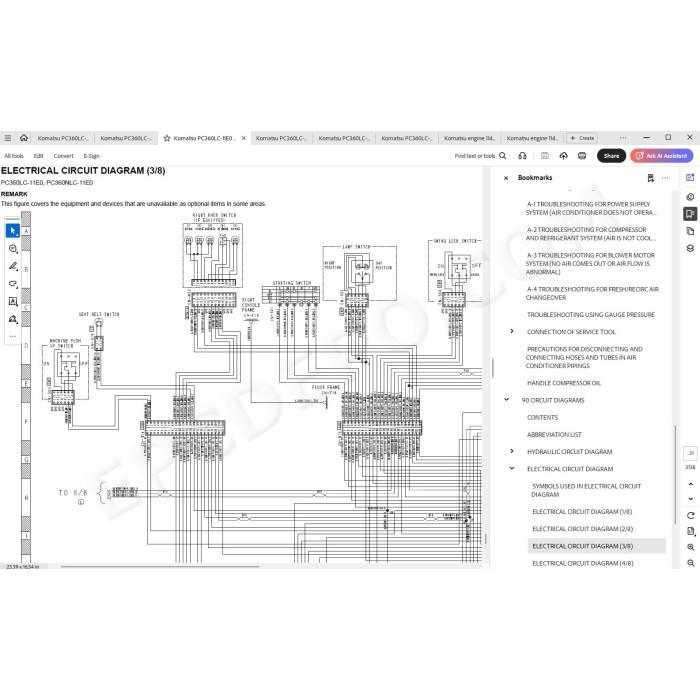Close the active Komatsu PC360LC-11E0 tab
Image resolution: width=700 pixels, height=700 pixels.
244,138
